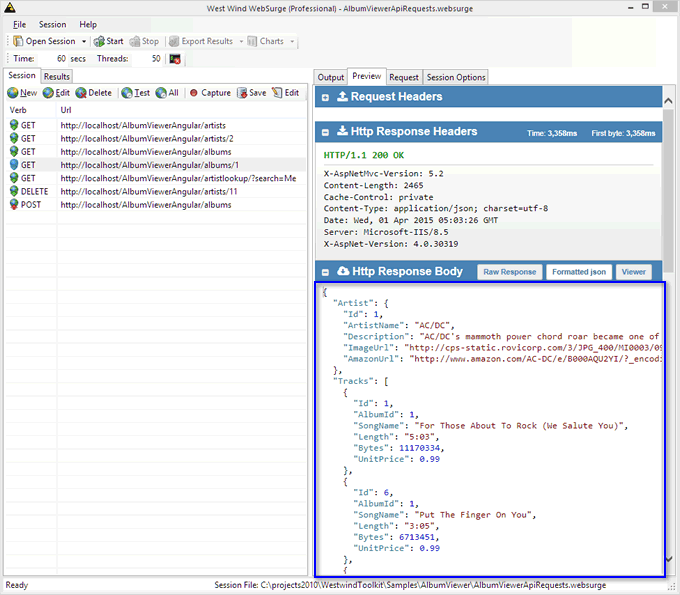Click the console icon beside Threads
Screen dimensions: 680x595
pyautogui.click(x=175, y=59)
